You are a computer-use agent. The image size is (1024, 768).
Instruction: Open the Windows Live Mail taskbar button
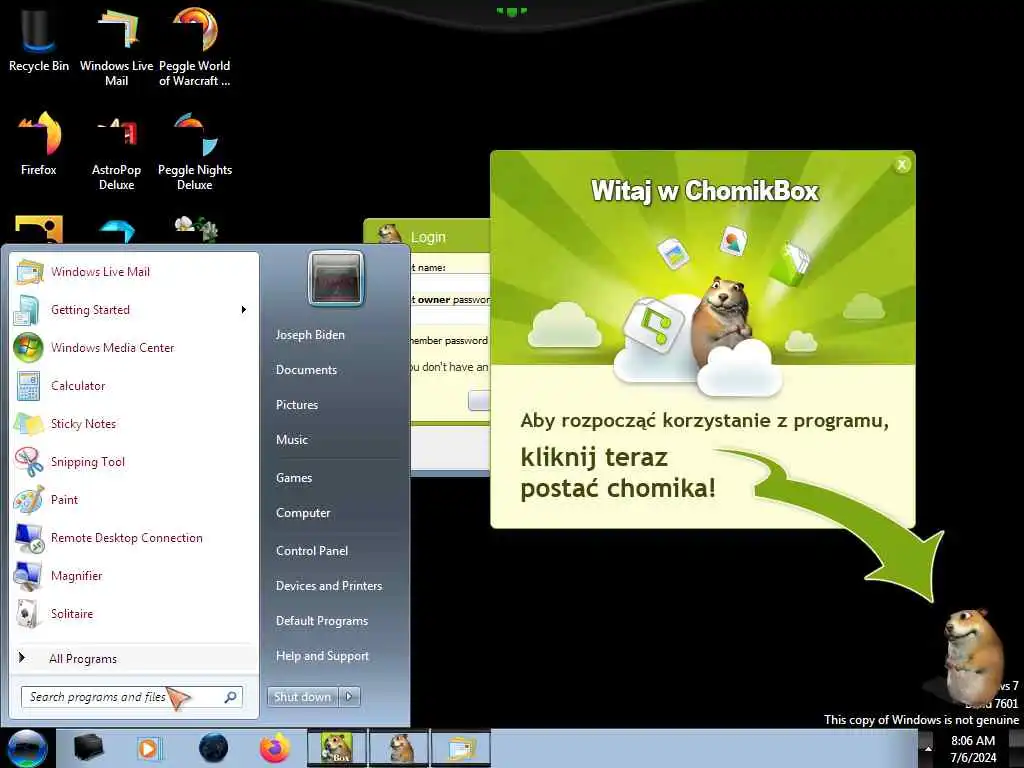click(x=460, y=748)
